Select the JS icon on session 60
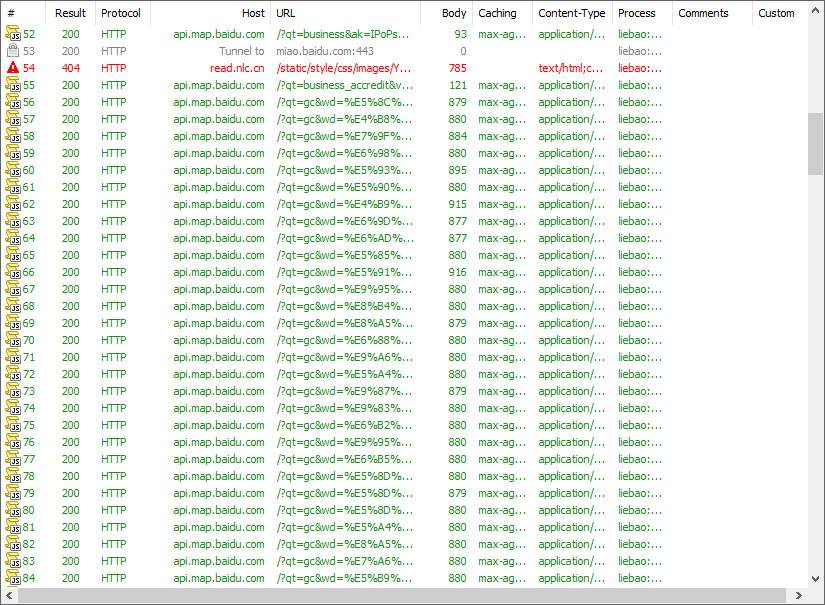 13,170
